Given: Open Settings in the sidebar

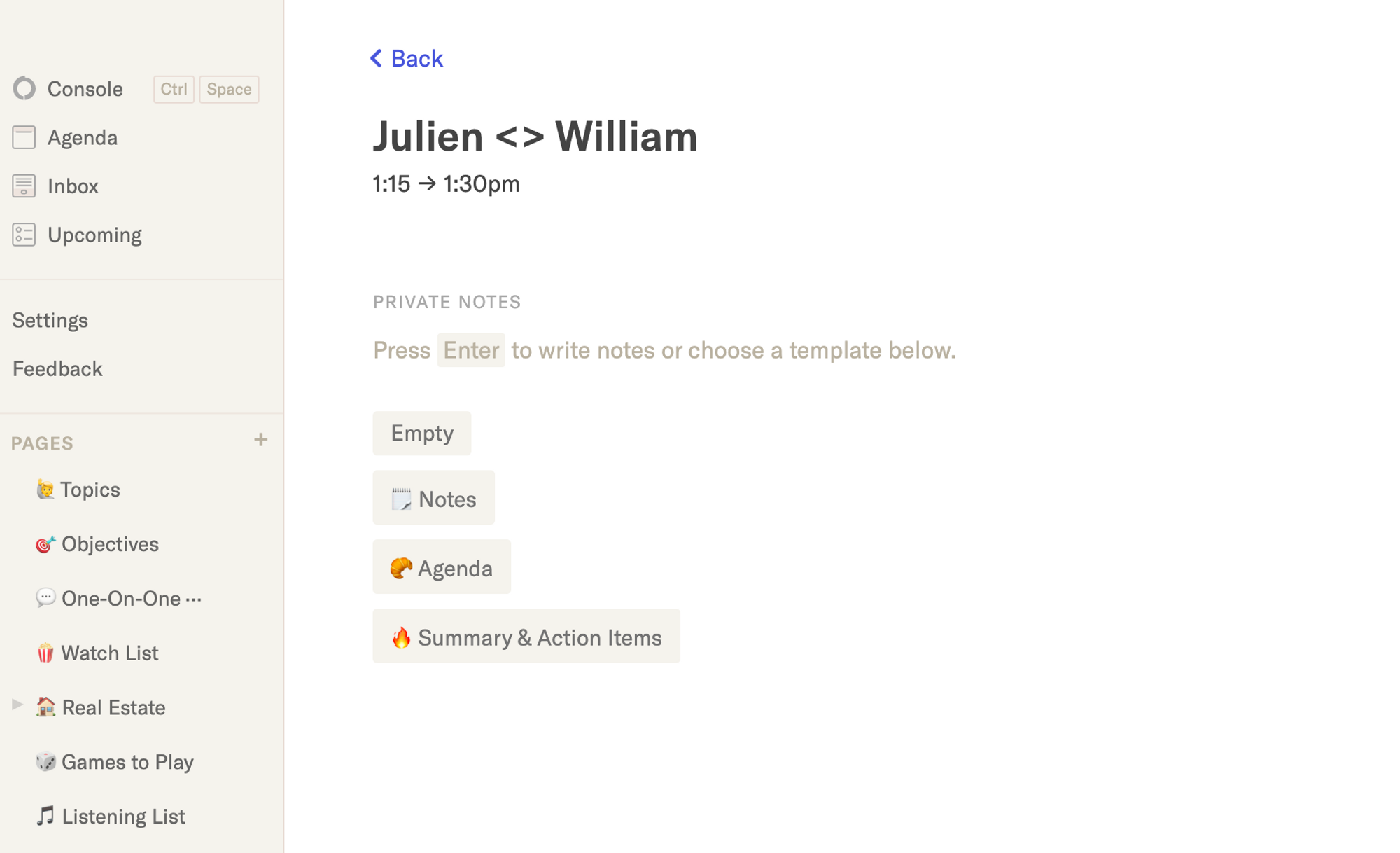Looking at the screenshot, I should (x=50, y=320).
